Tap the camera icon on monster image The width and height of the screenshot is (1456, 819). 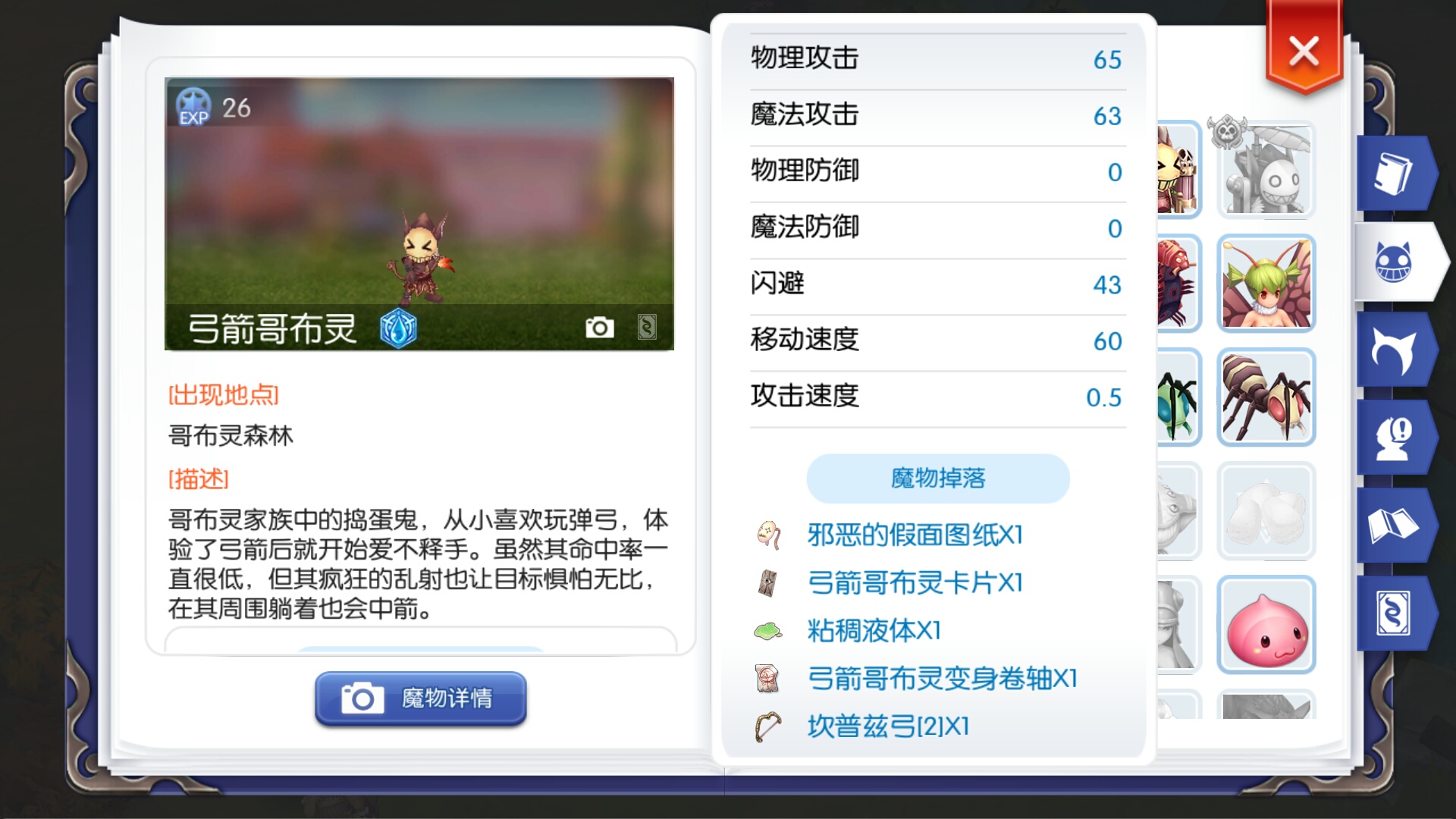(599, 328)
